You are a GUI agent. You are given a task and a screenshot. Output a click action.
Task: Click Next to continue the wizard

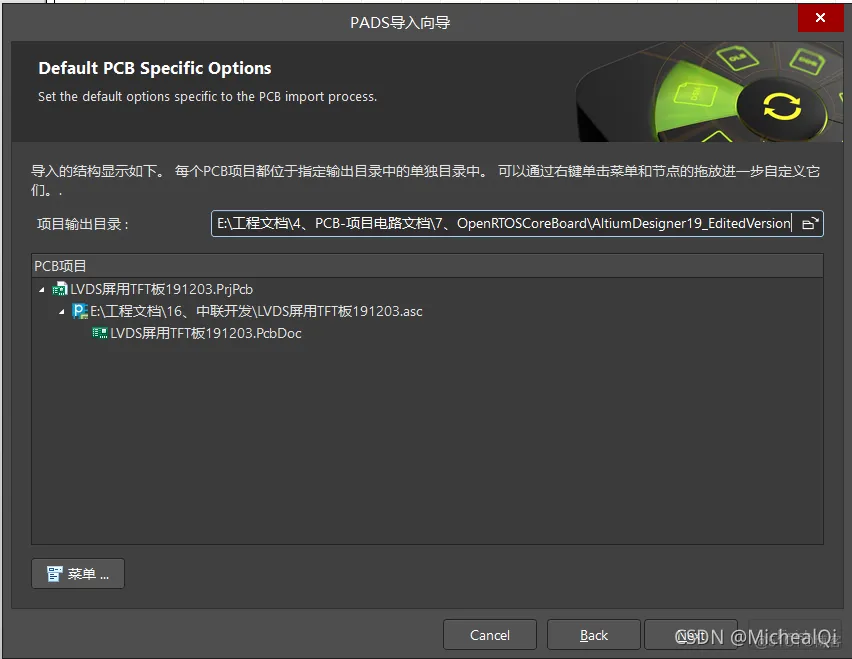pos(691,635)
